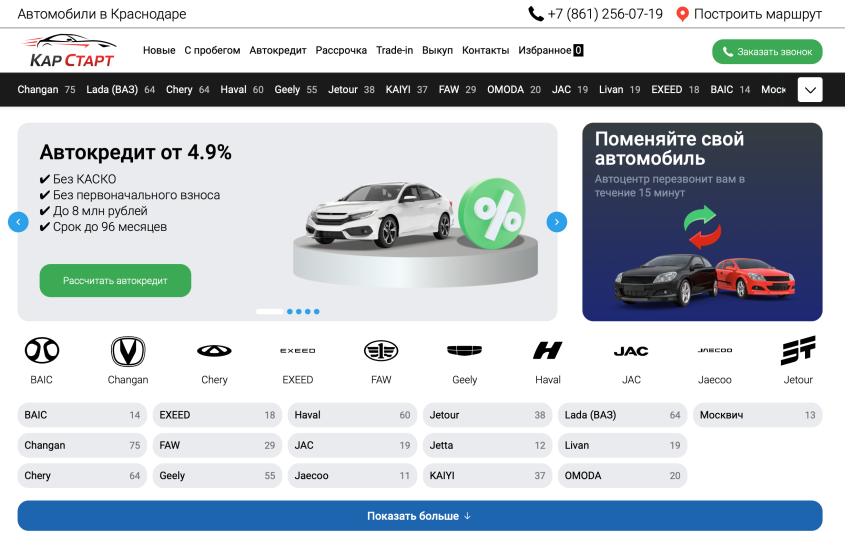The width and height of the screenshot is (845, 546).
Task: Click the favorites counter badge 0
Action: [x=578, y=50]
